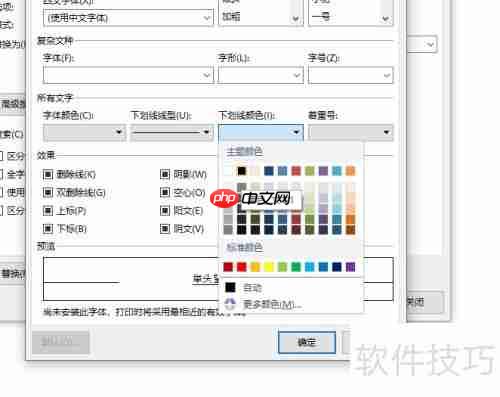This screenshot has width=500, height=397.
Task: Pick the darkest brown swatch in bottom theme row
Action: point(351,230)
